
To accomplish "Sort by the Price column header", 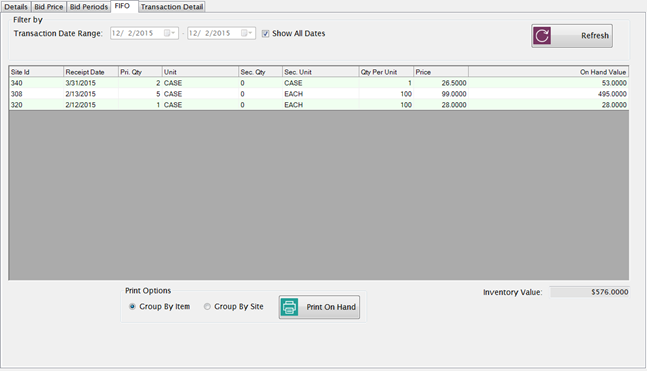I will point(441,72).
